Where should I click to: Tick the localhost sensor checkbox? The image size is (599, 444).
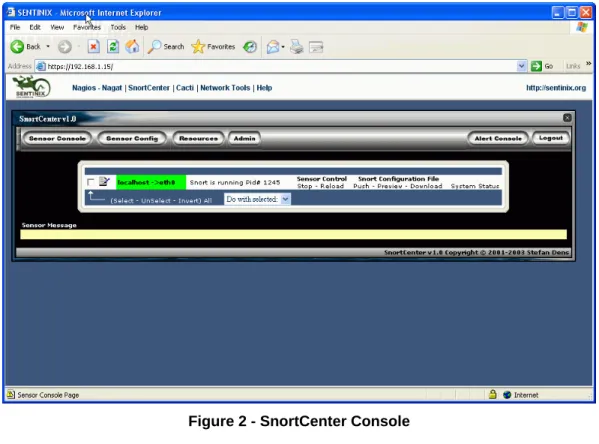(91, 182)
